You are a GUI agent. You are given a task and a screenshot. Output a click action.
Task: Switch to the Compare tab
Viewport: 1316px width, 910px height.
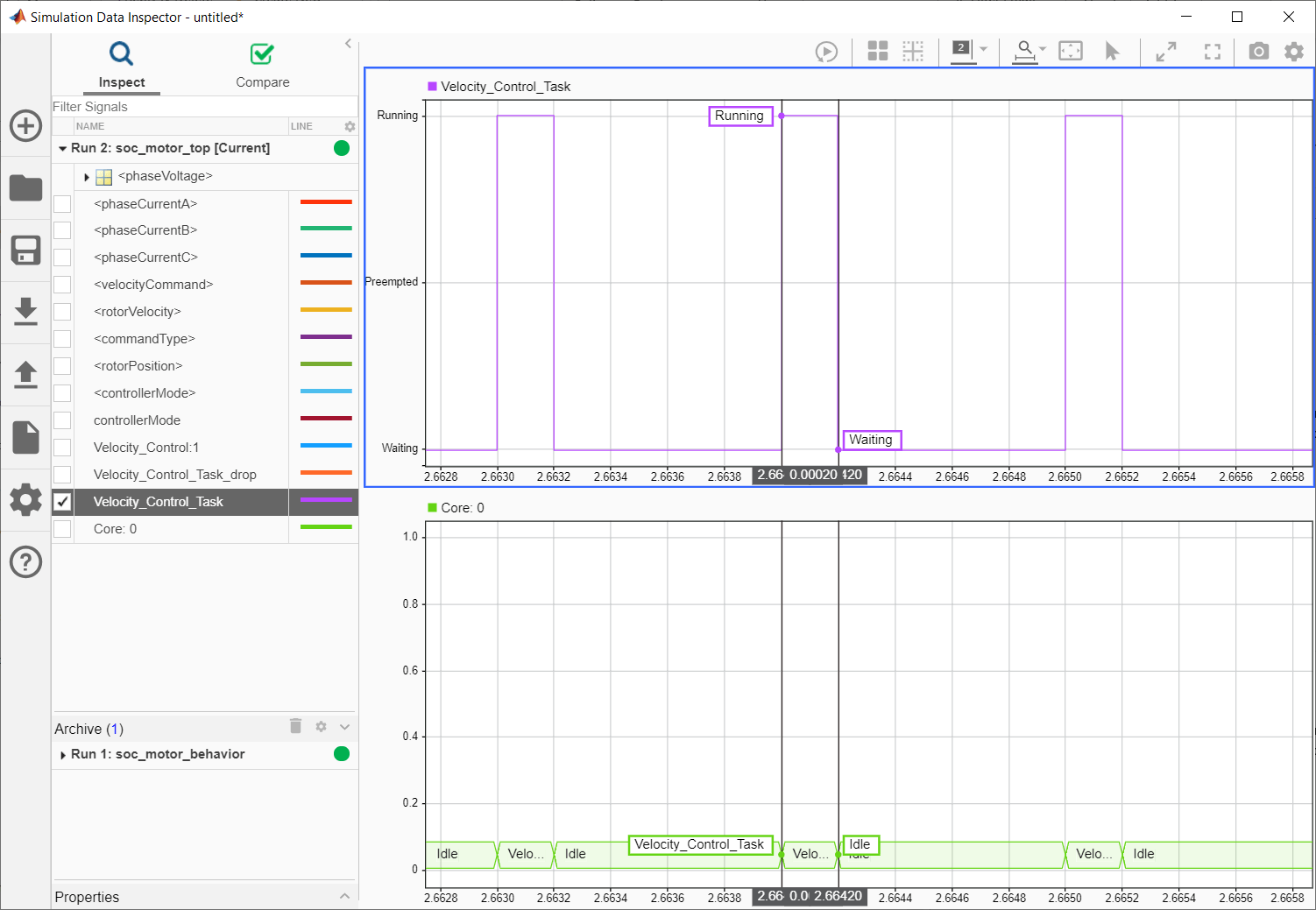point(262,66)
